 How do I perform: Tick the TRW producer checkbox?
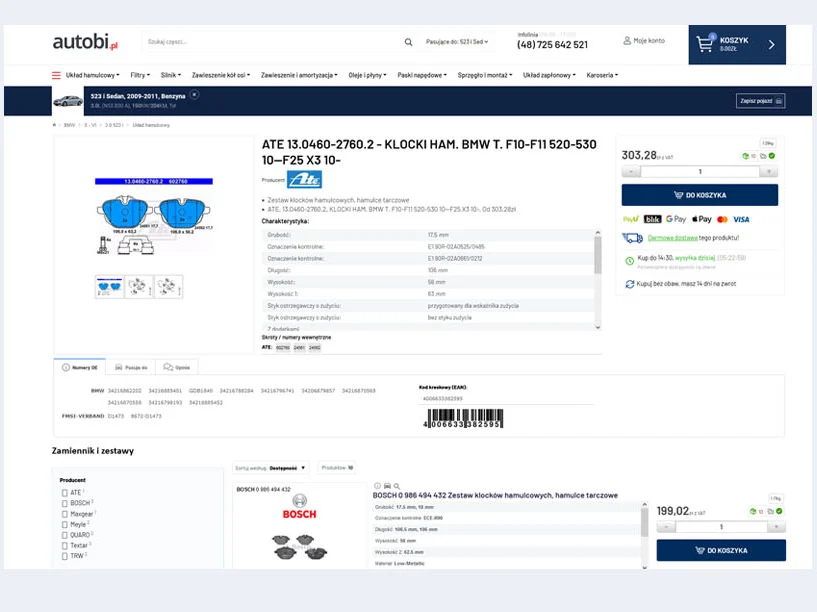(x=65, y=556)
